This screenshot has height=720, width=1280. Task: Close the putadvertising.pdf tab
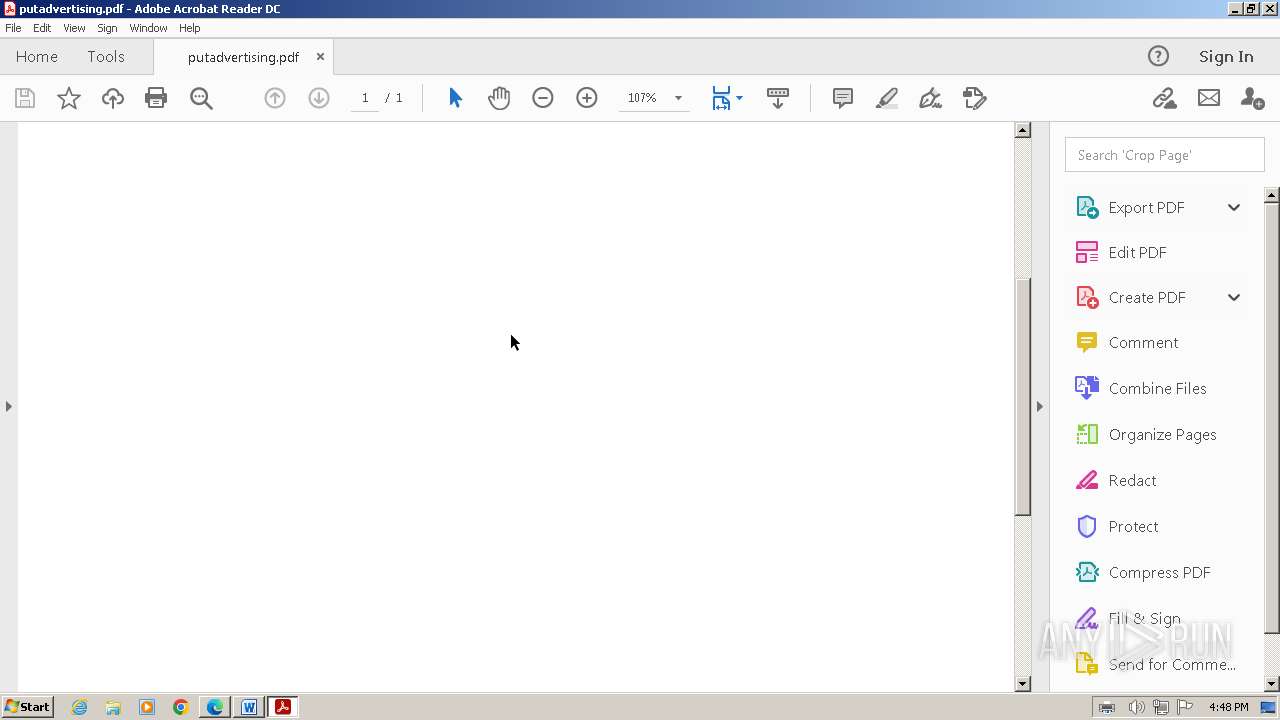(320, 57)
